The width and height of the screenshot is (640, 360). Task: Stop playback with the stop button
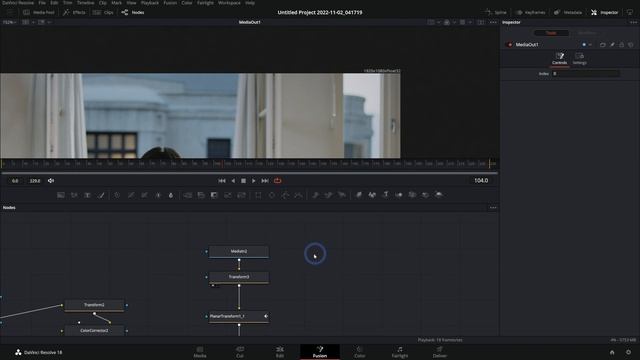pyautogui.click(x=243, y=180)
